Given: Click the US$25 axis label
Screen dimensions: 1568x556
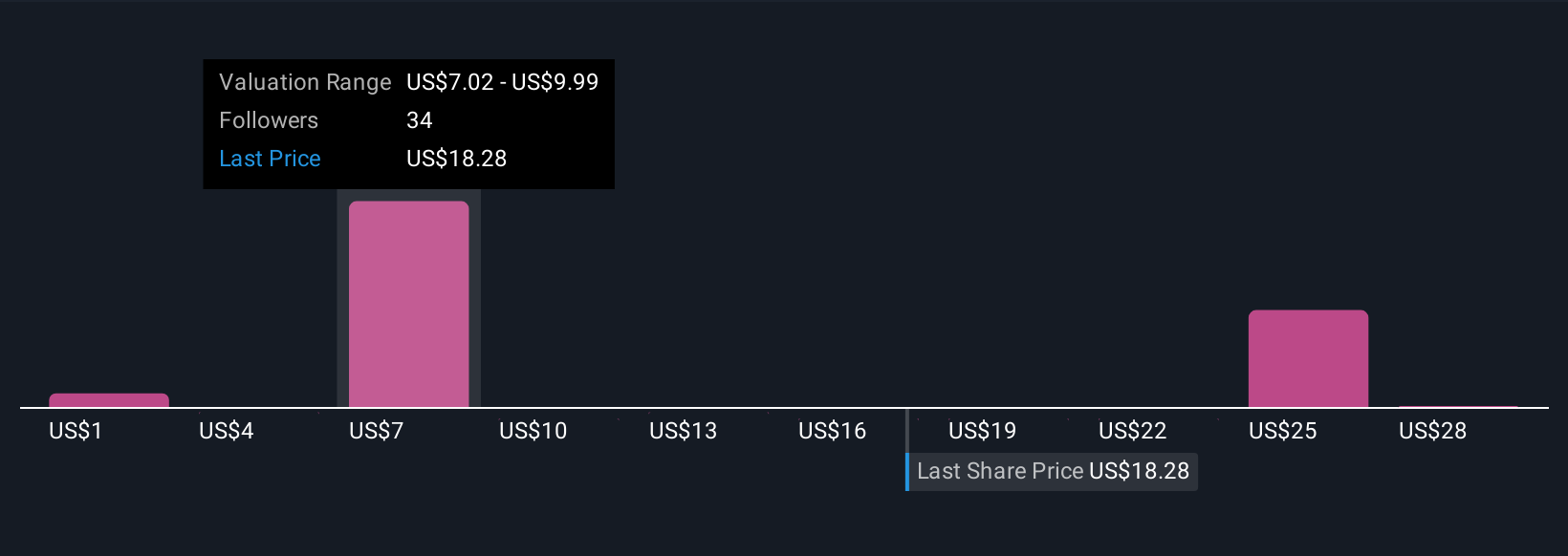Looking at the screenshot, I should click(1282, 431).
